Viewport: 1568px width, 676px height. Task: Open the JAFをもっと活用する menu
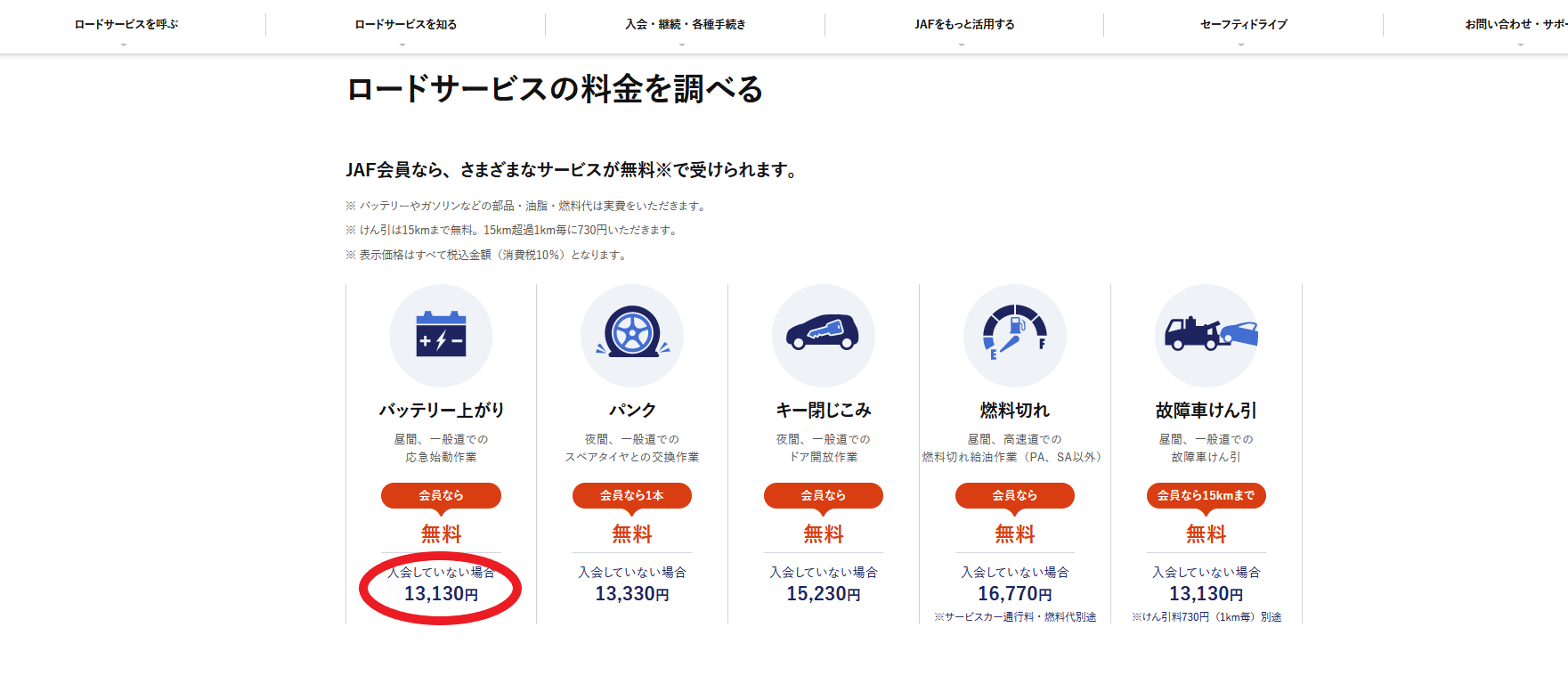(x=964, y=25)
